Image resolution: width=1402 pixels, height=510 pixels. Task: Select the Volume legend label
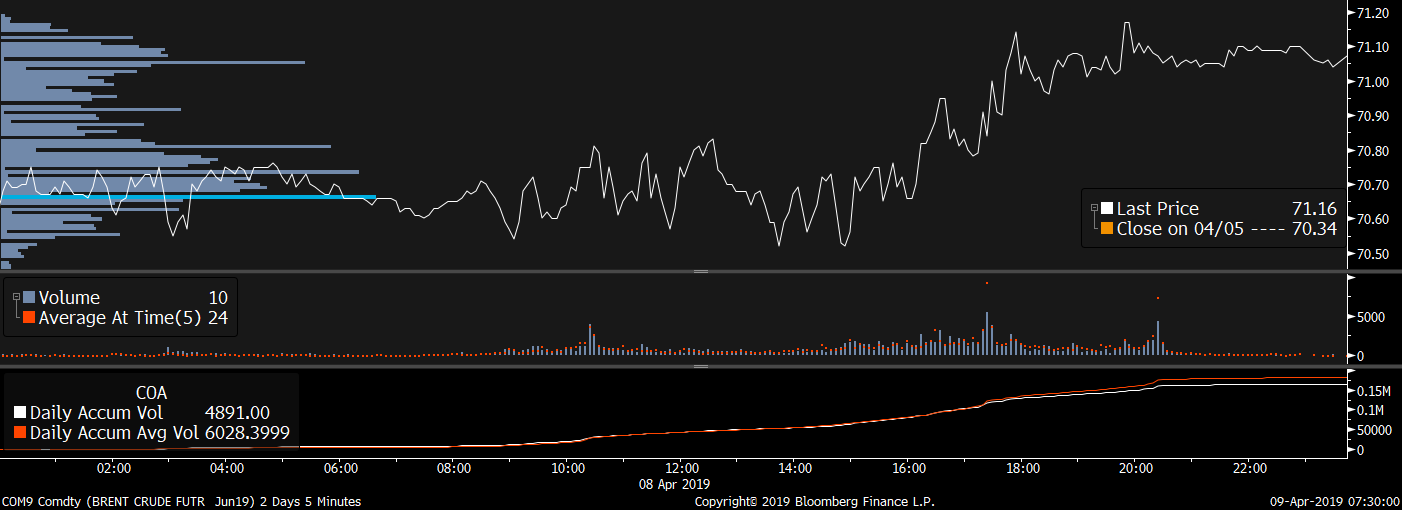(69, 297)
